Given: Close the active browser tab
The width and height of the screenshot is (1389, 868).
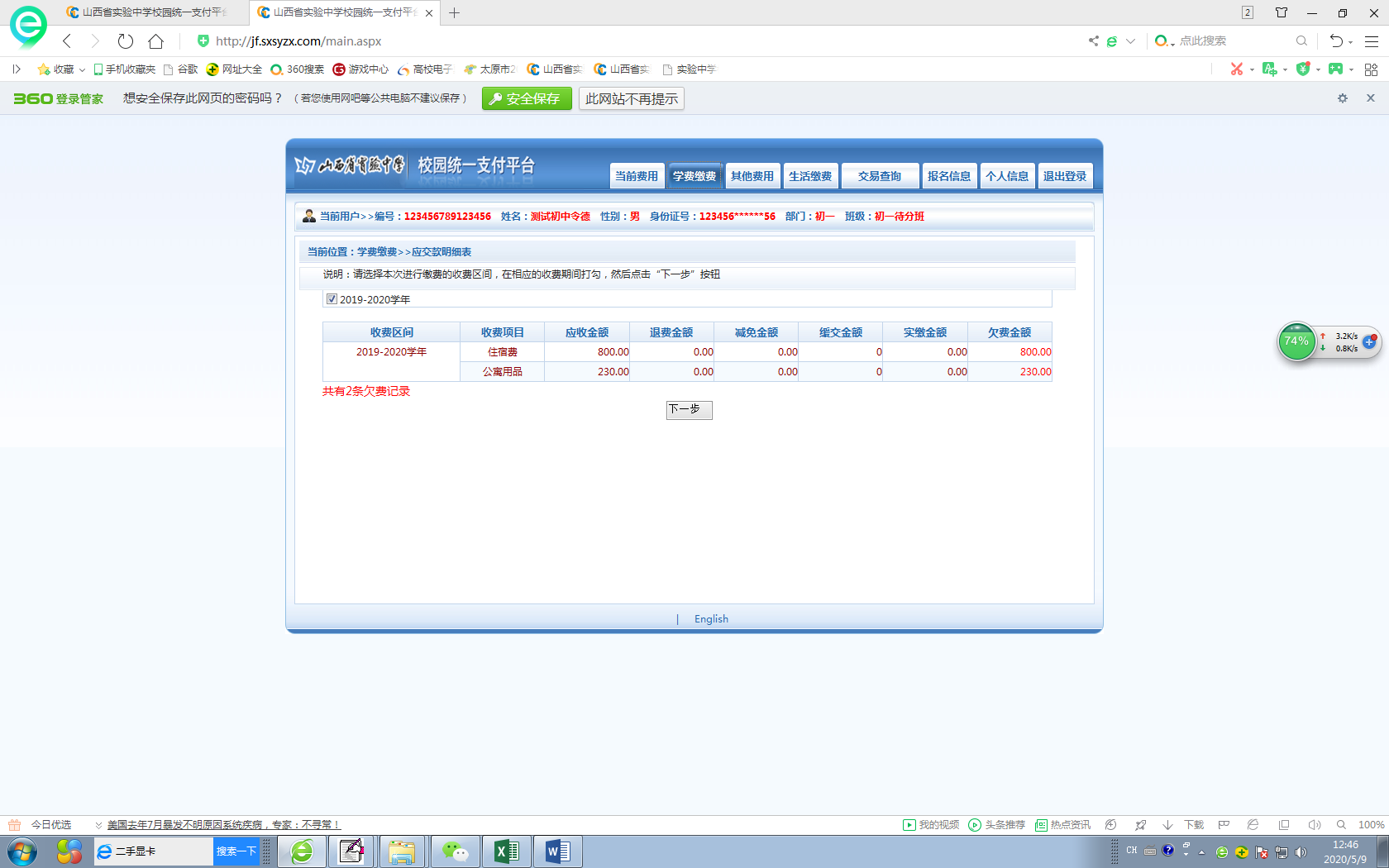Looking at the screenshot, I should [429, 13].
